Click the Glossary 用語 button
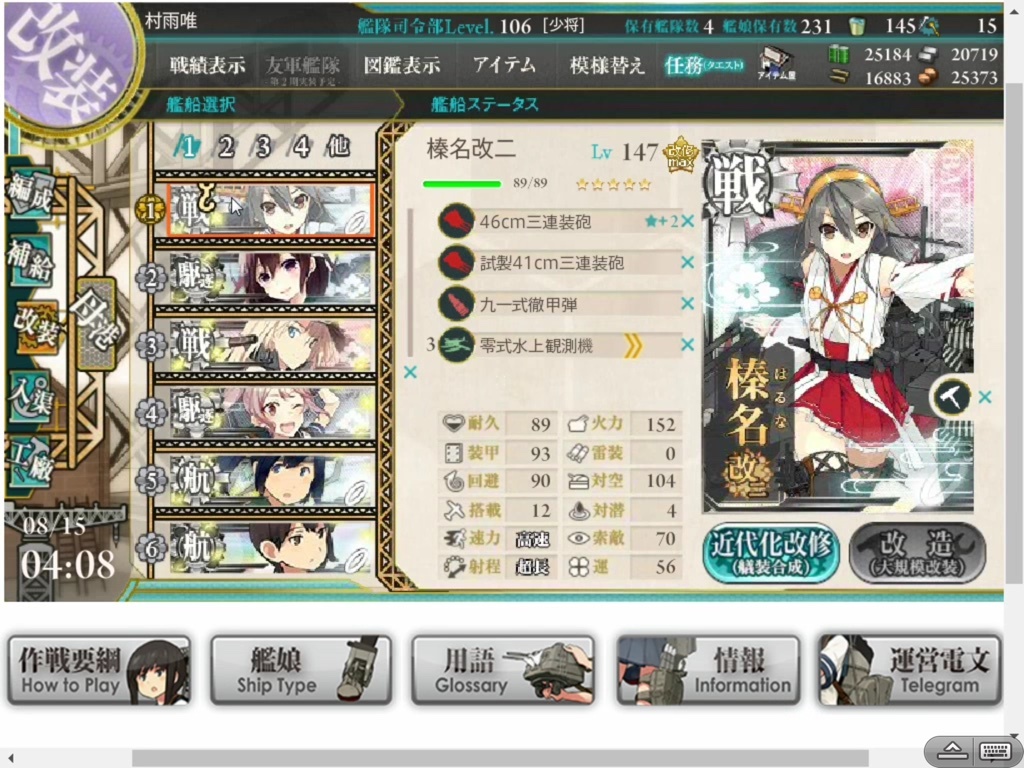 coord(503,670)
